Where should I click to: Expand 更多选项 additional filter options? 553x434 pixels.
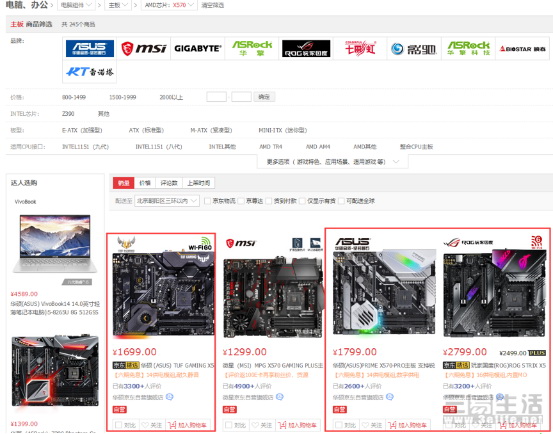[333, 162]
